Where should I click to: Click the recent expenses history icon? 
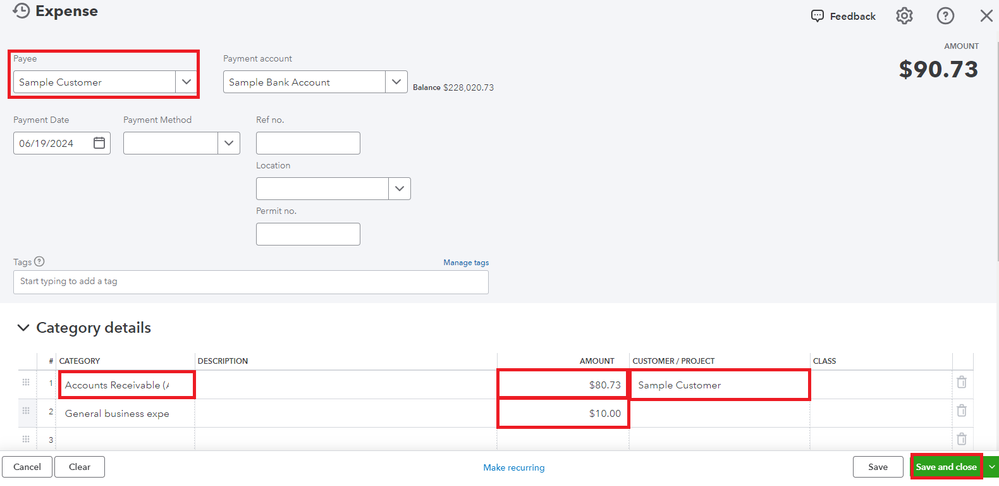20,11
